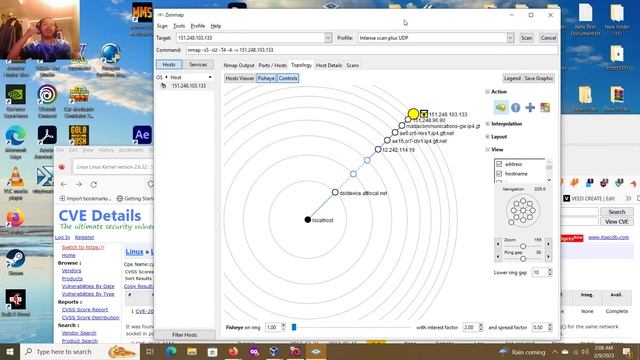Open the VirtualBox cube icon on taskbar
This screenshot has height=360, width=640.
(274, 351)
